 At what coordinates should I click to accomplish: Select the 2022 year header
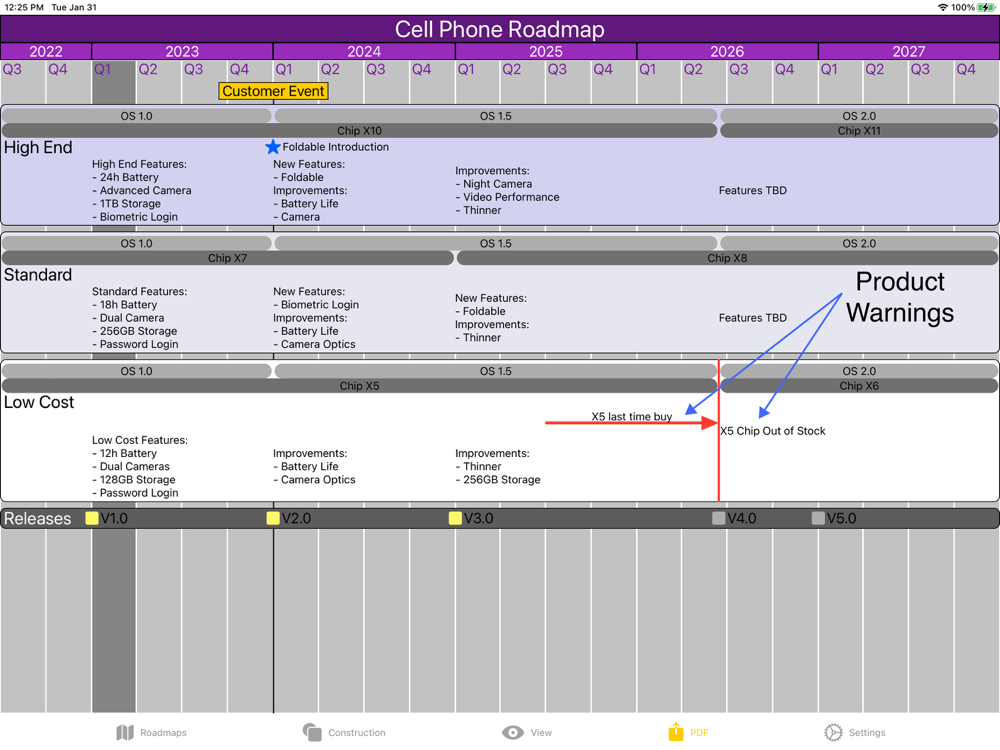[46, 51]
